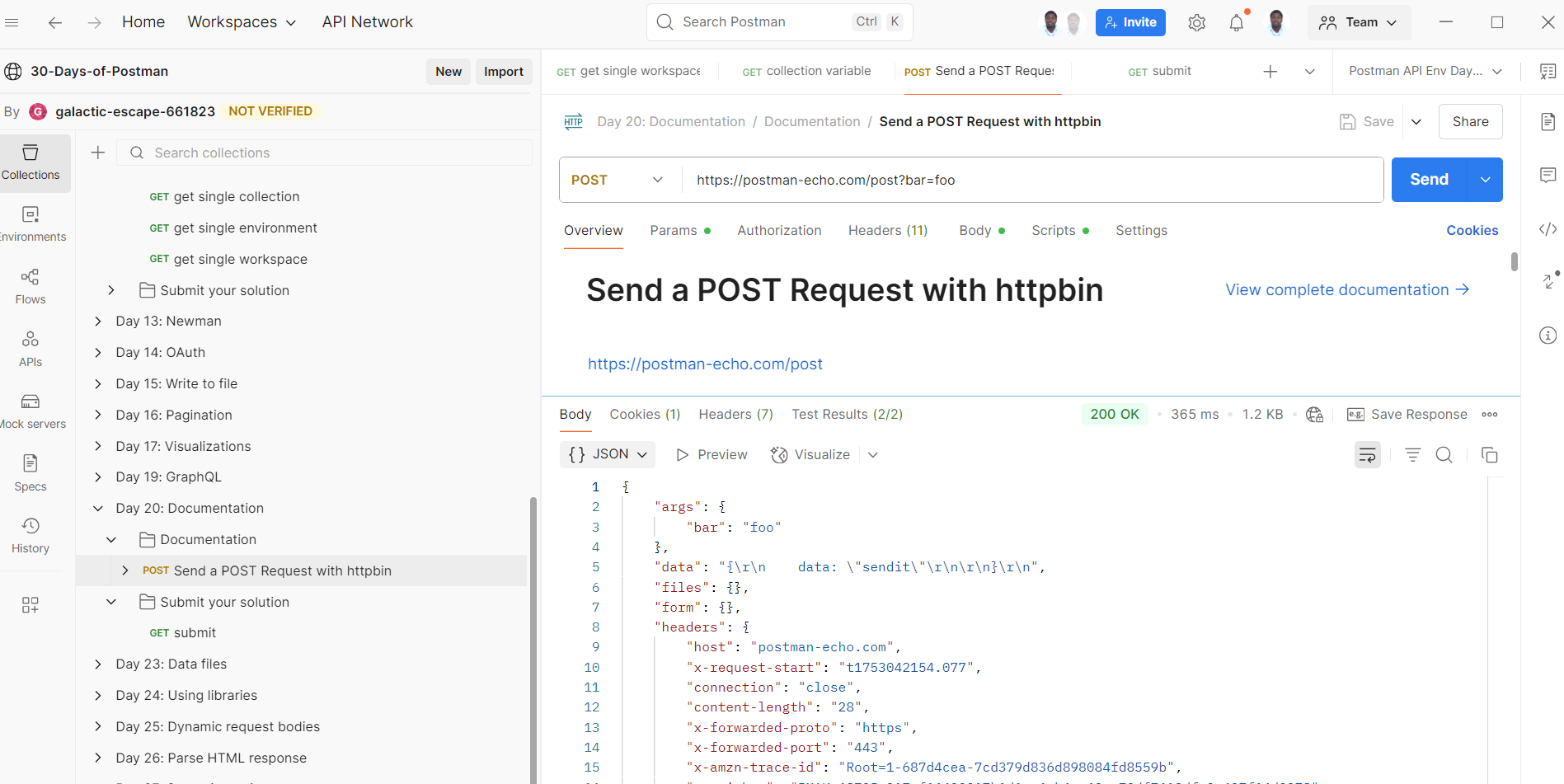1564x784 pixels.
Task: Toggle word wrap in response body
Action: 1367,454
